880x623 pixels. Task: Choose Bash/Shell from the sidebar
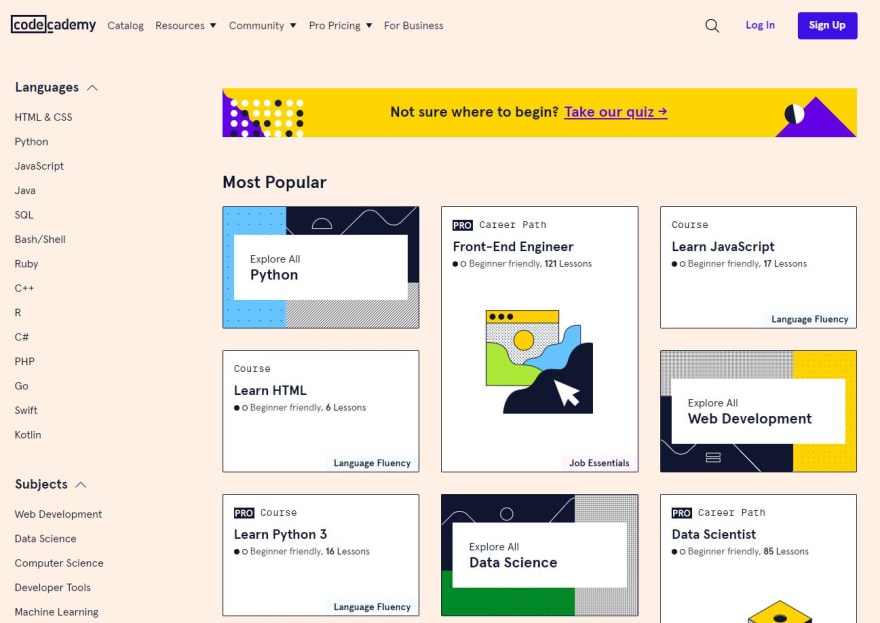point(40,240)
